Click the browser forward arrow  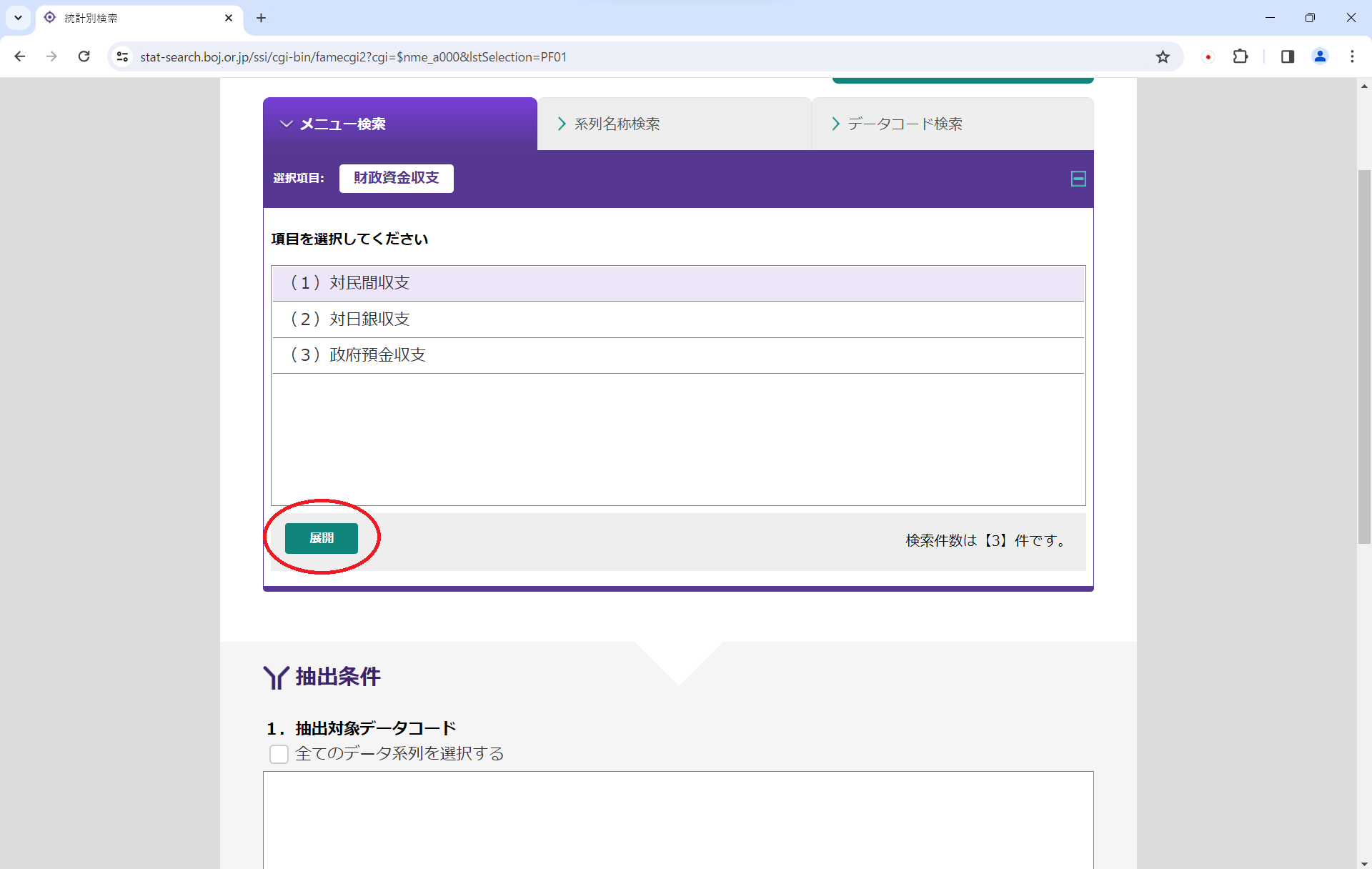51,56
